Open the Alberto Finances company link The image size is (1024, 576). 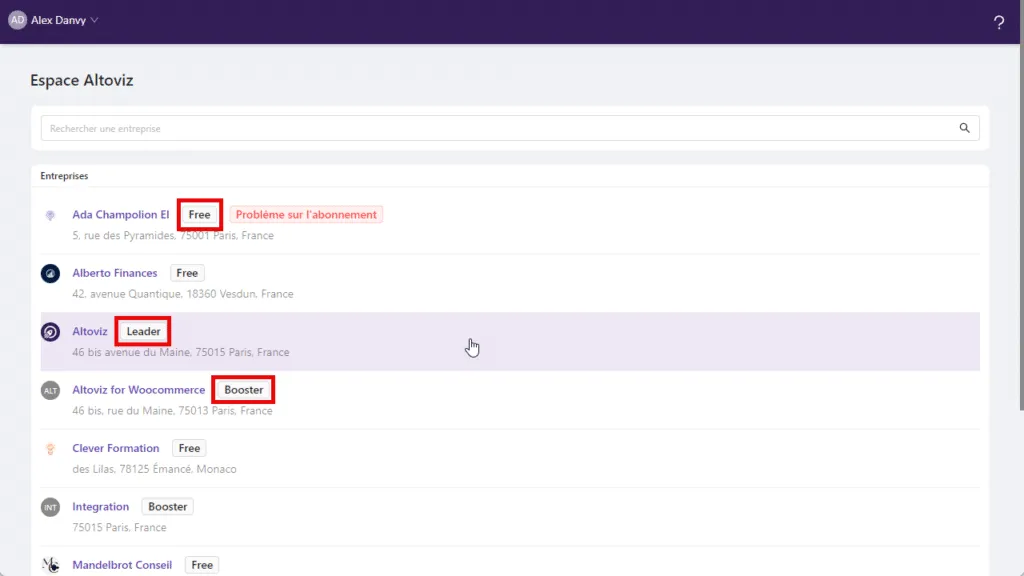click(114, 273)
